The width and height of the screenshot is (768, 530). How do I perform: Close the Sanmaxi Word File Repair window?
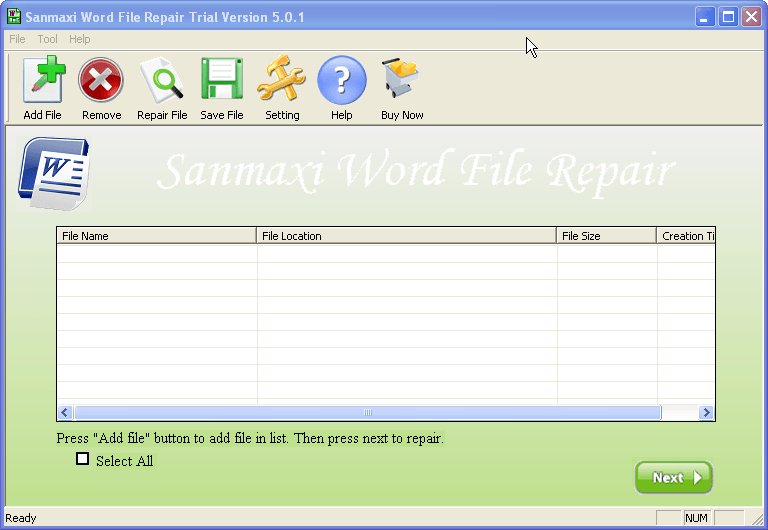tap(751, 17)
